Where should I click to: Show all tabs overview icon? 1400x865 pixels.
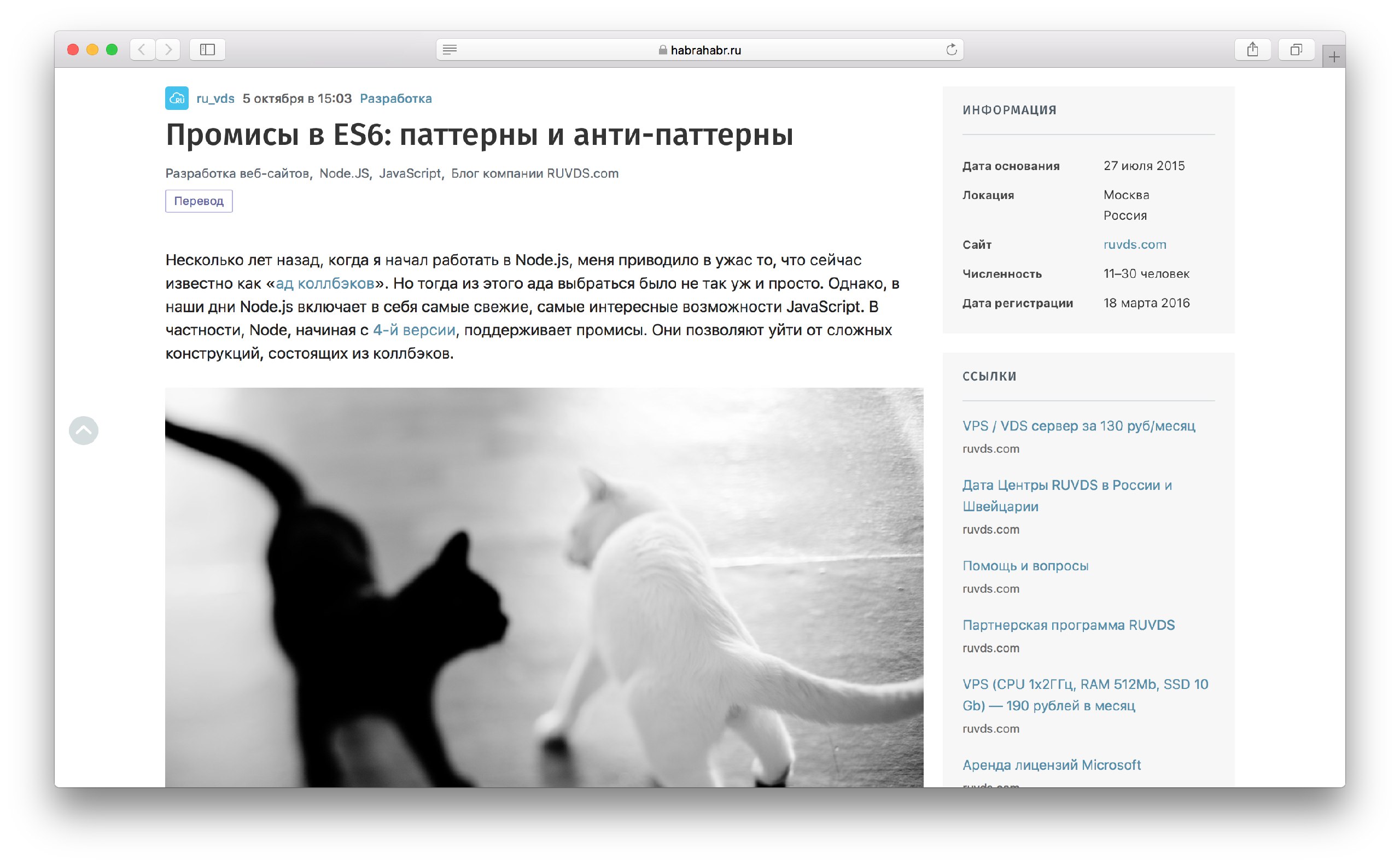(1297, 50)
